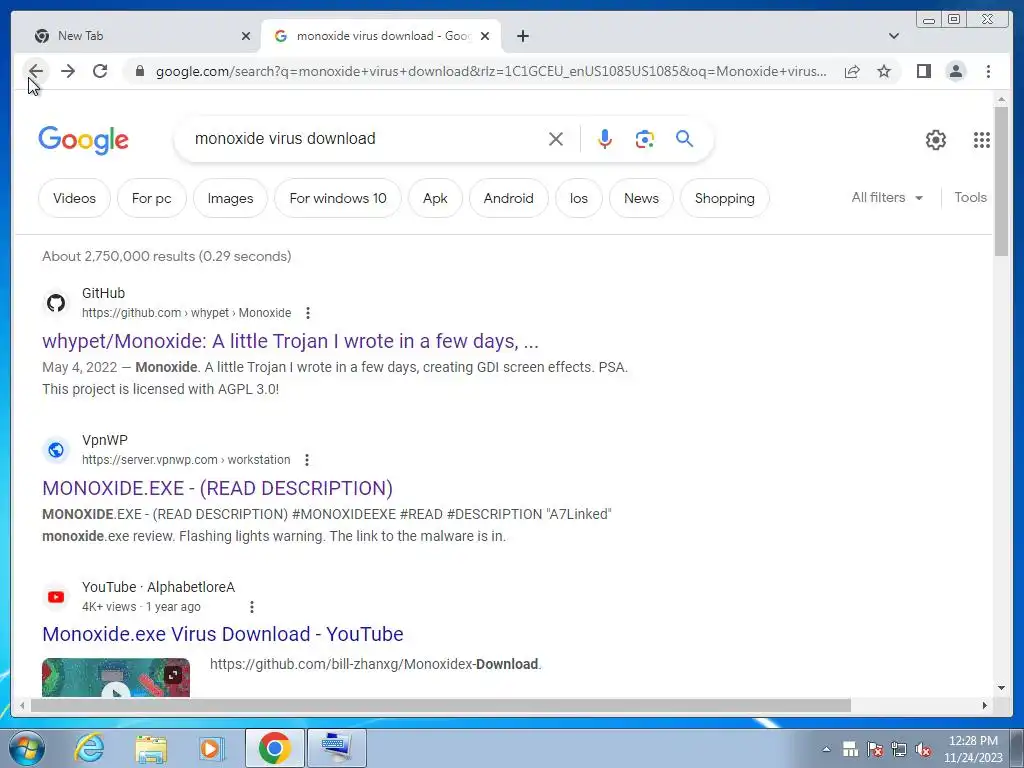Screen dimensions: 1024x768
Task: Reload the current page
Action: coord(100,71)
